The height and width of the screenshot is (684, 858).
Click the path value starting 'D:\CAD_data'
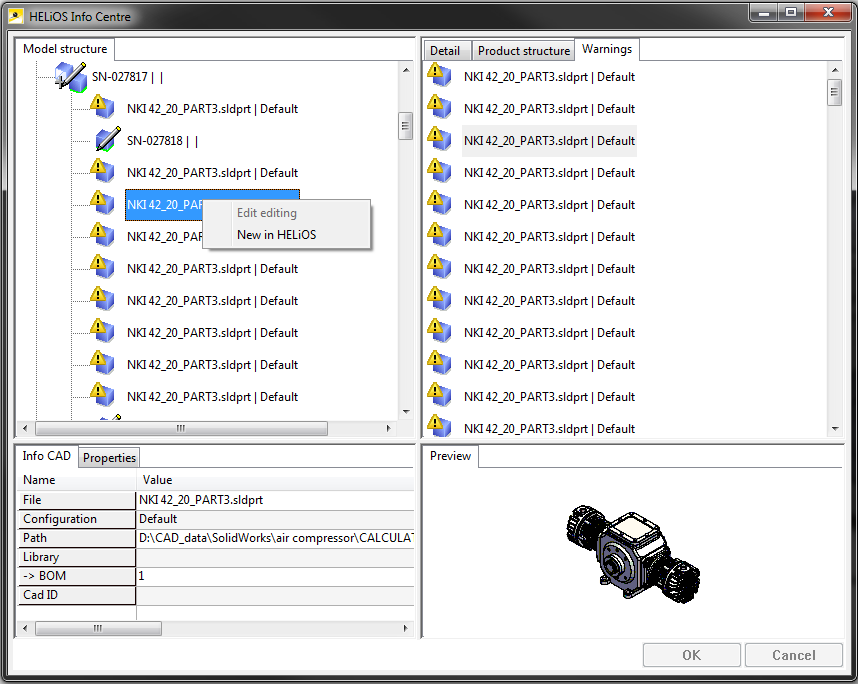click(x=275, y=538)
